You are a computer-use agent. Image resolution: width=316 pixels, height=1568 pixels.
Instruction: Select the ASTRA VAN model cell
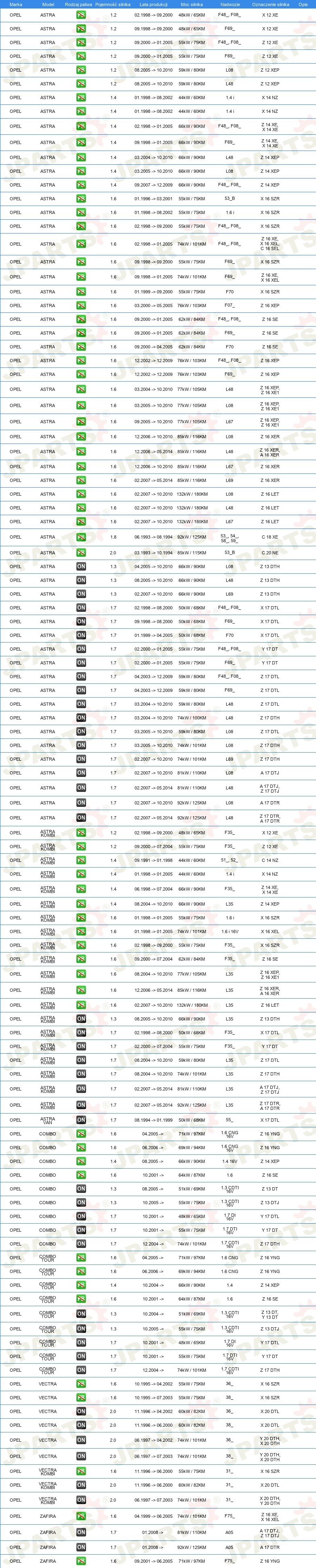(x=47, y=1120)
